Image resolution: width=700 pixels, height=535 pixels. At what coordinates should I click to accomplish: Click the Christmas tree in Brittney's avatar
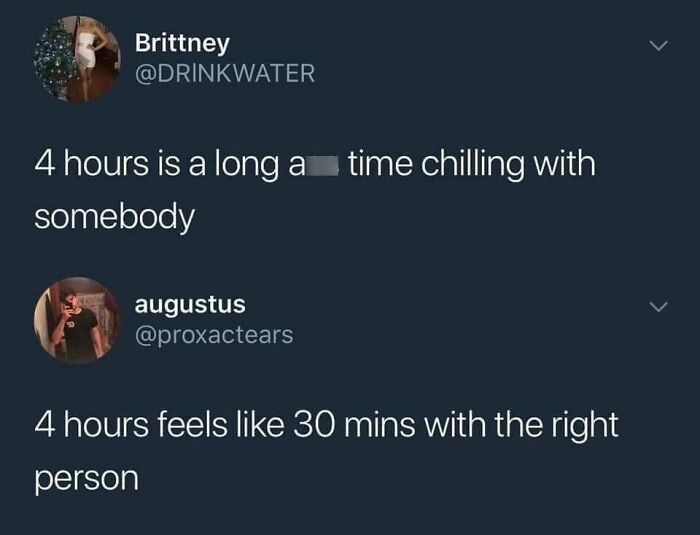(x=54, y=58)
